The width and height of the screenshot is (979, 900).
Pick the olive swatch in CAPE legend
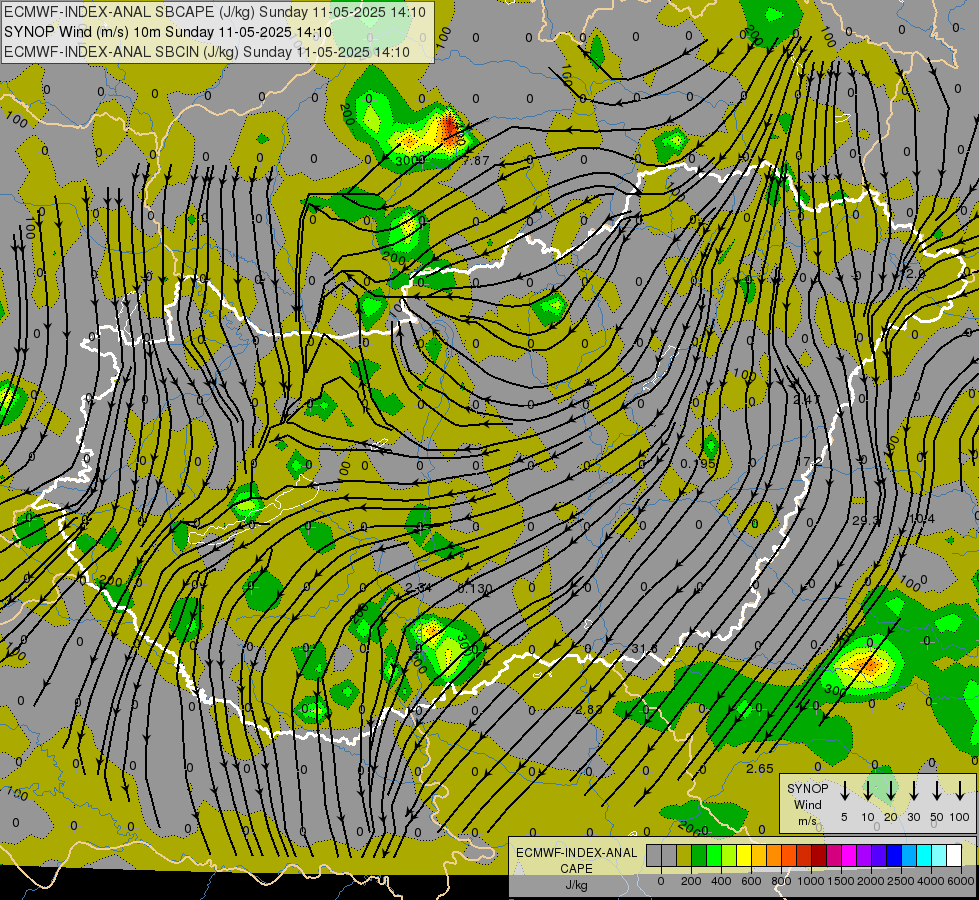[684, 855]
